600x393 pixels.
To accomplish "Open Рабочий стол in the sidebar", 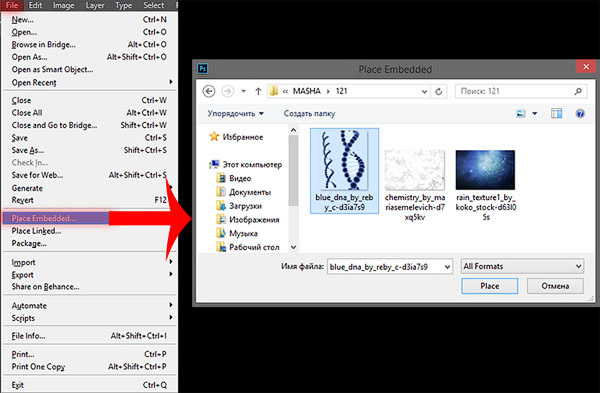I will click(x=248, y=247).
